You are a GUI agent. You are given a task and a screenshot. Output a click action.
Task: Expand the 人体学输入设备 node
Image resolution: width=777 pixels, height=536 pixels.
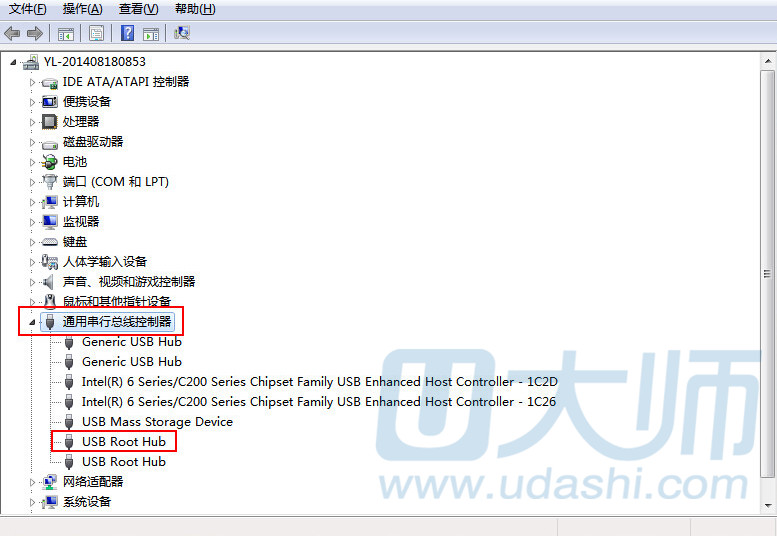[32, 262]
